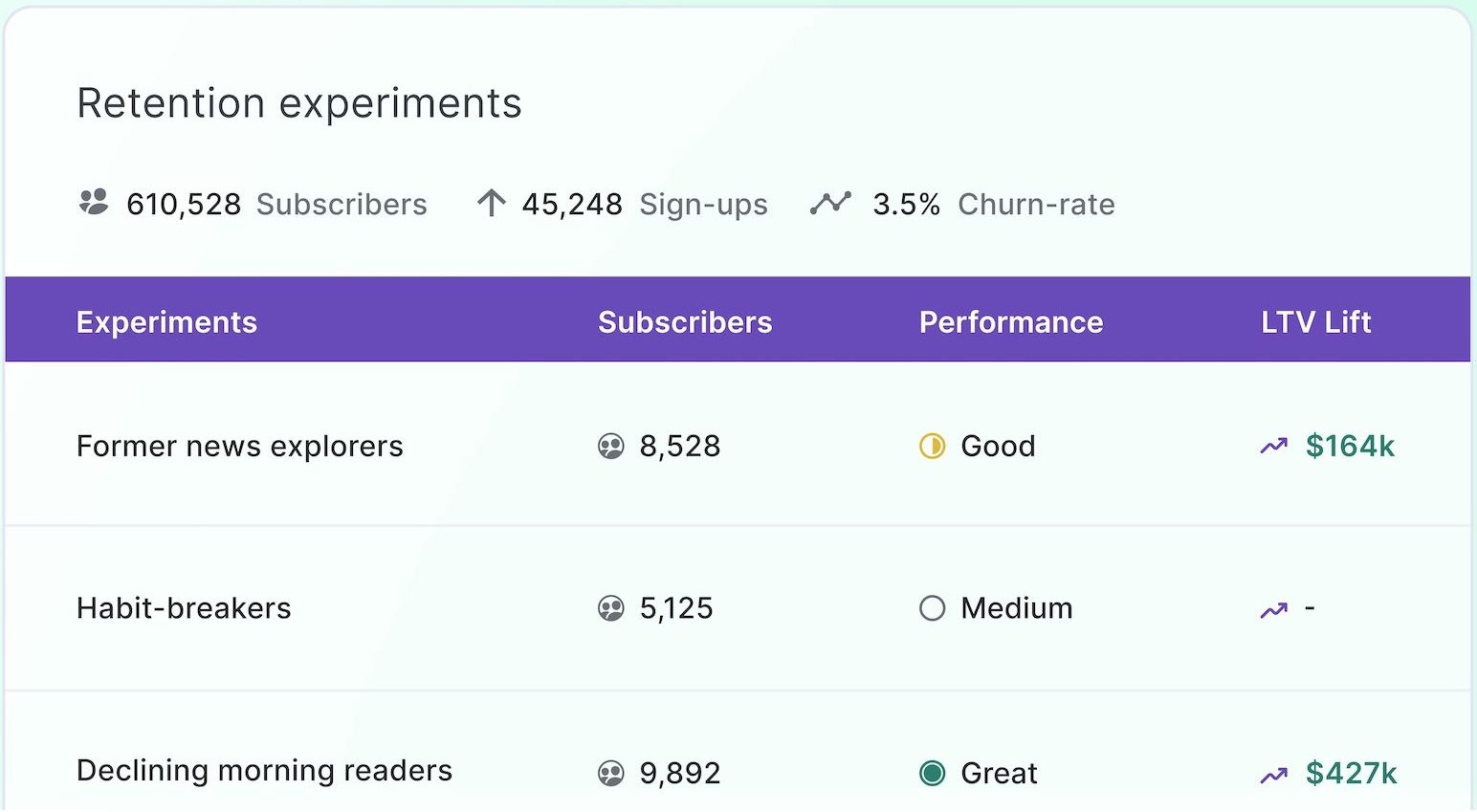This screenshot has width=1477, height=812.
Task: Click the sign-ups up arrow icon
Action: 491,203
